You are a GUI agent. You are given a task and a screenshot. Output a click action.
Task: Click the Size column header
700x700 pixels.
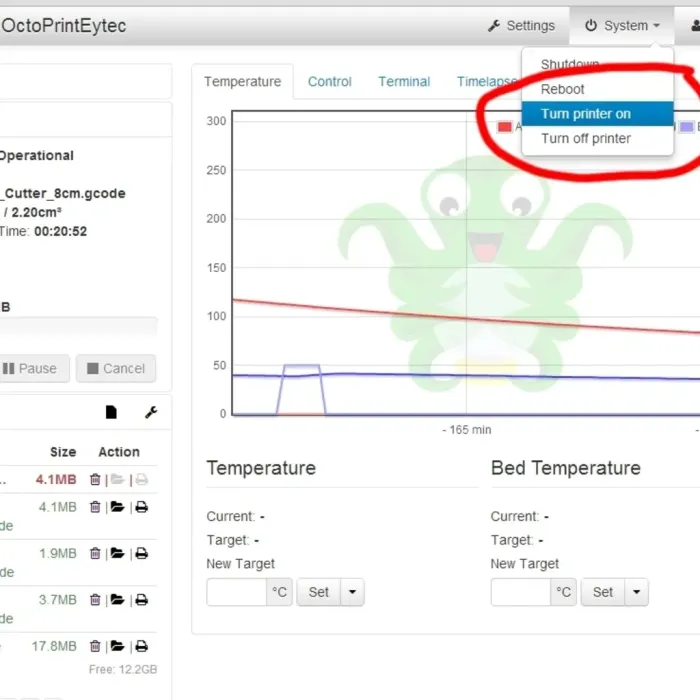(x=63, y=452)
